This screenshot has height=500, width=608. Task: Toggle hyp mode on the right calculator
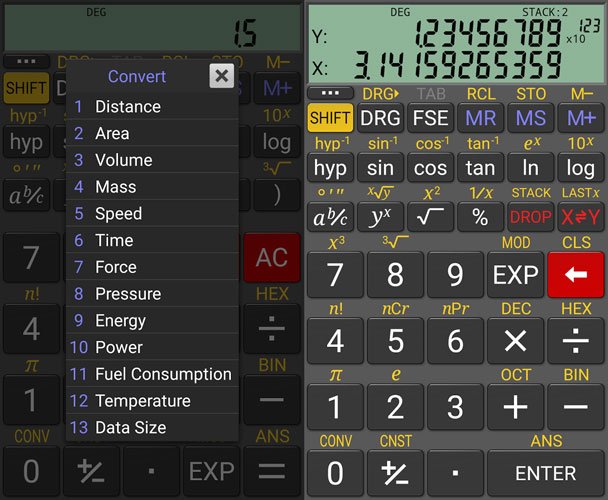click(330, 168)
